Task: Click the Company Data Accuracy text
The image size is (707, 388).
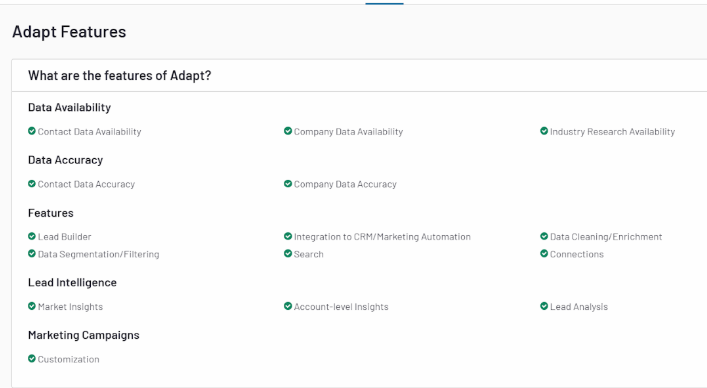Action: pos(345,184)
